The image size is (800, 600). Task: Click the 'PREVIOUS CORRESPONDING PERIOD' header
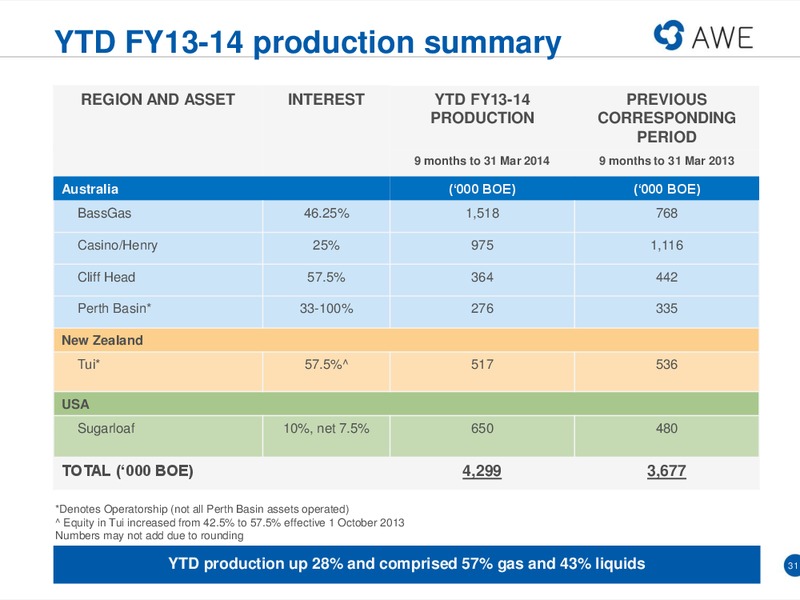pos(666,118)
